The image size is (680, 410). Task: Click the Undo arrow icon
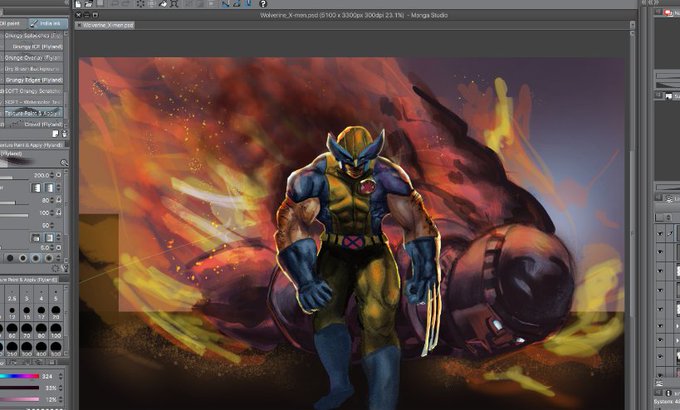(116, 4)
